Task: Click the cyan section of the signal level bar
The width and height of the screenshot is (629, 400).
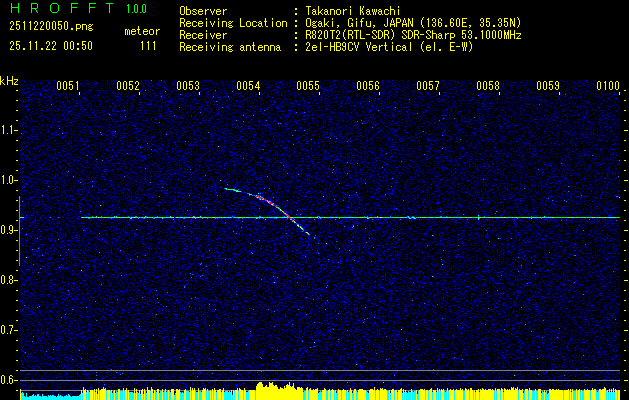Action: coord(50,396)
